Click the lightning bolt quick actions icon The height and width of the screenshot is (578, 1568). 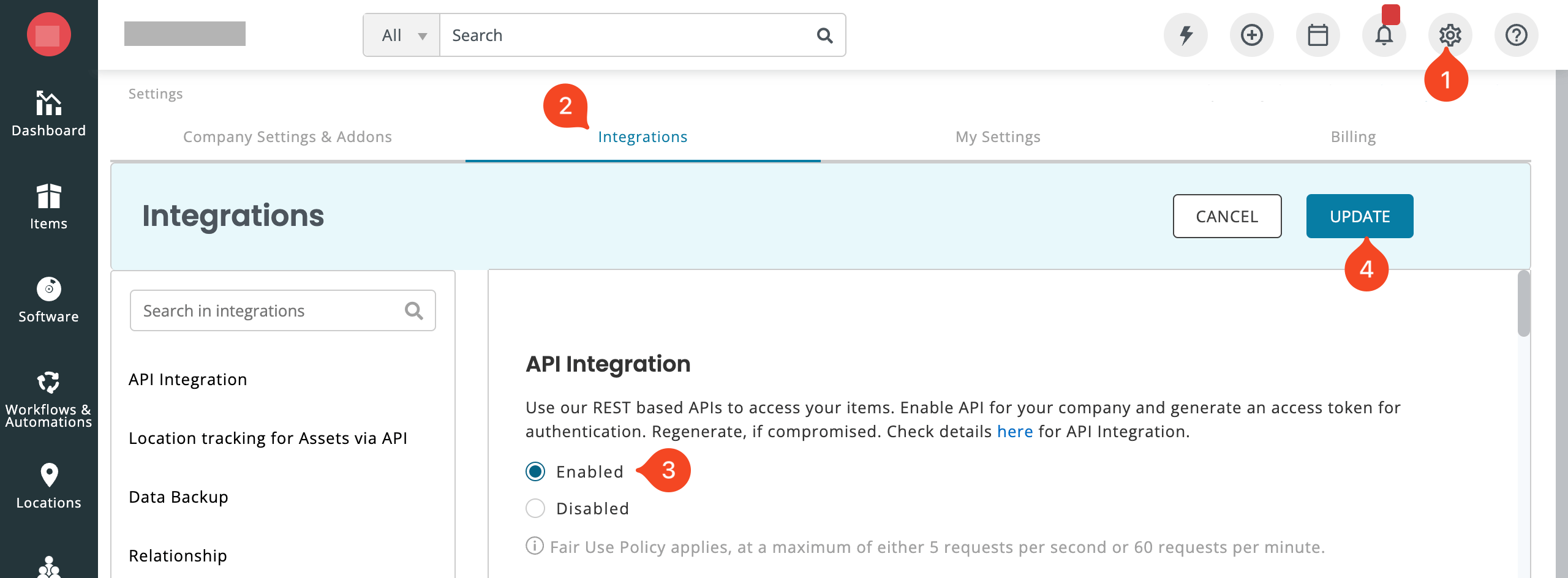(x=1186, y=35)
